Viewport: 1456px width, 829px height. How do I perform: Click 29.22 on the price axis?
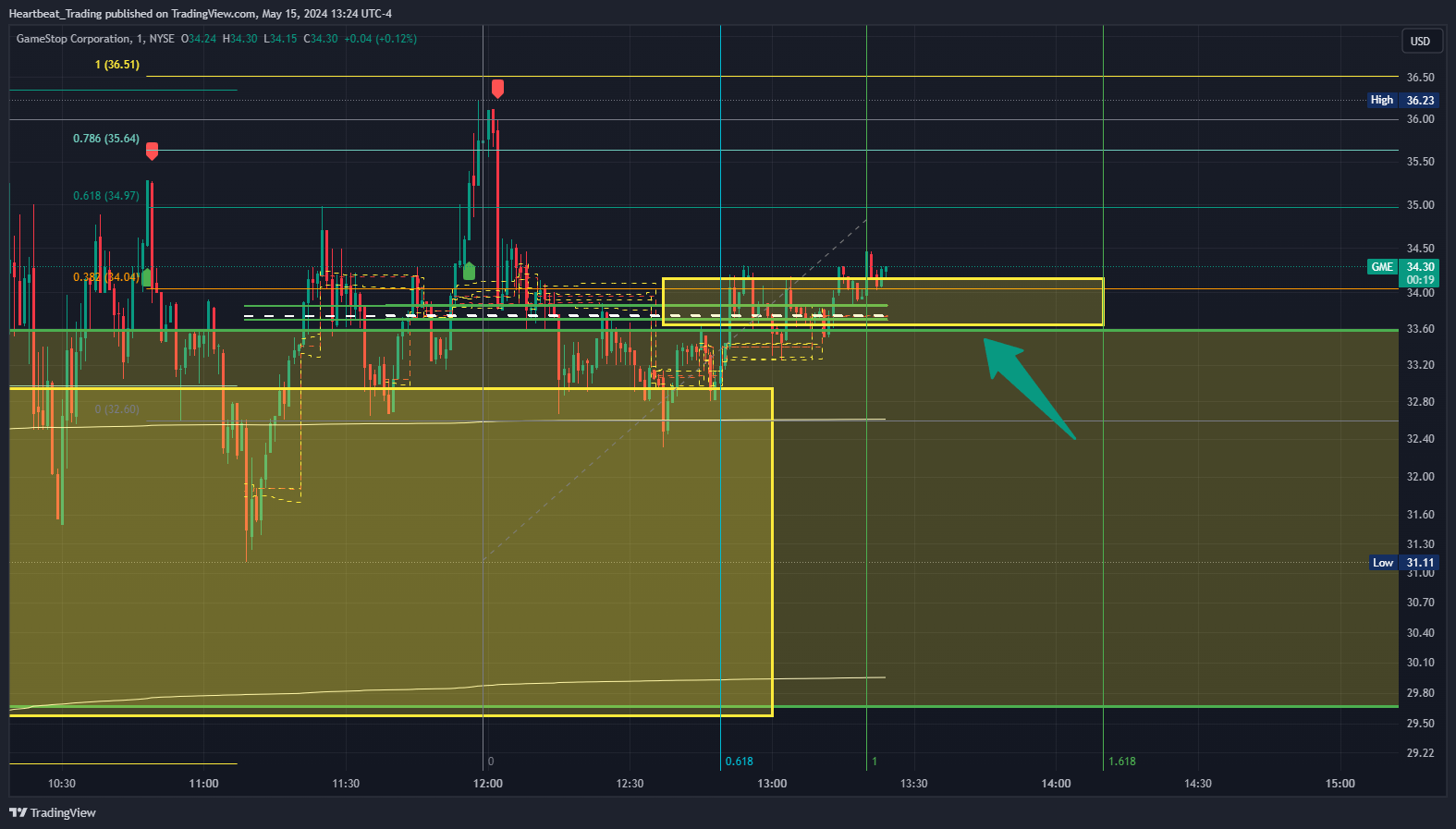tap(1420, 753)
